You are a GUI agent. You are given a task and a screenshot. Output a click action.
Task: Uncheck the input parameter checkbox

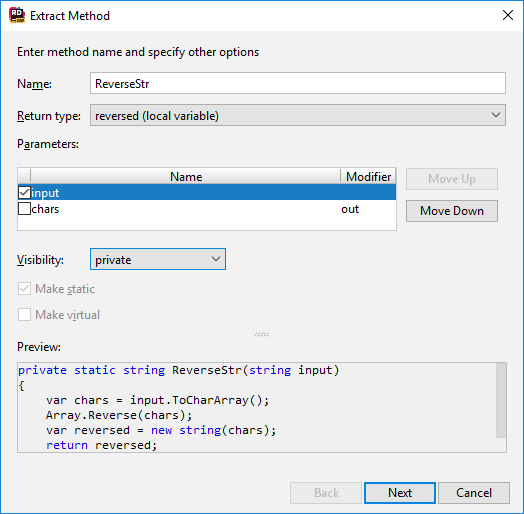pyautogui.click(x=24, y=192)
